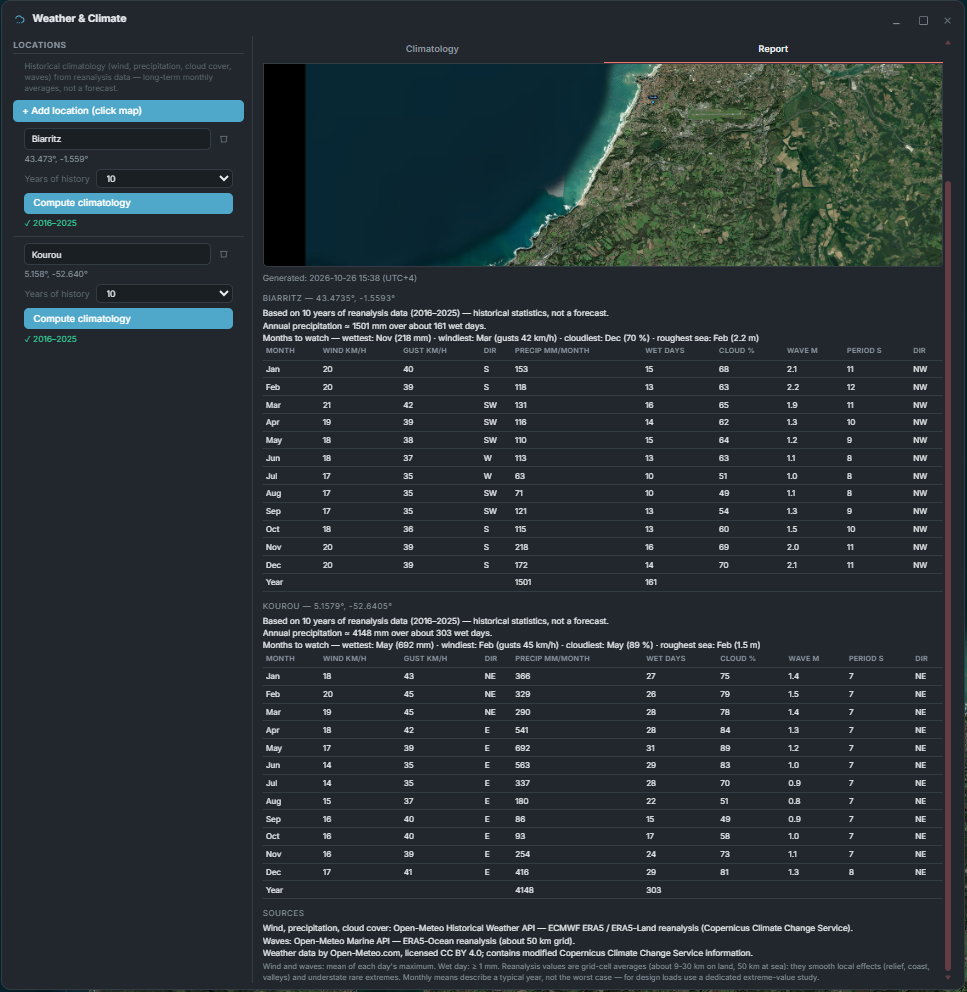The height and width of the screenshot is (992, 967).
Task: Click Biarritz December cloud value 70
Action: tap(723, 565)
